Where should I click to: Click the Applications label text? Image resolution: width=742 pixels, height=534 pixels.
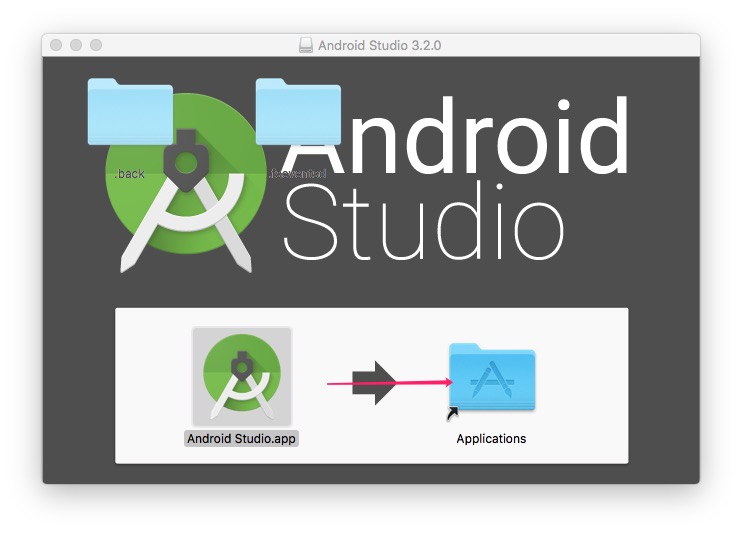pos(491,439)
